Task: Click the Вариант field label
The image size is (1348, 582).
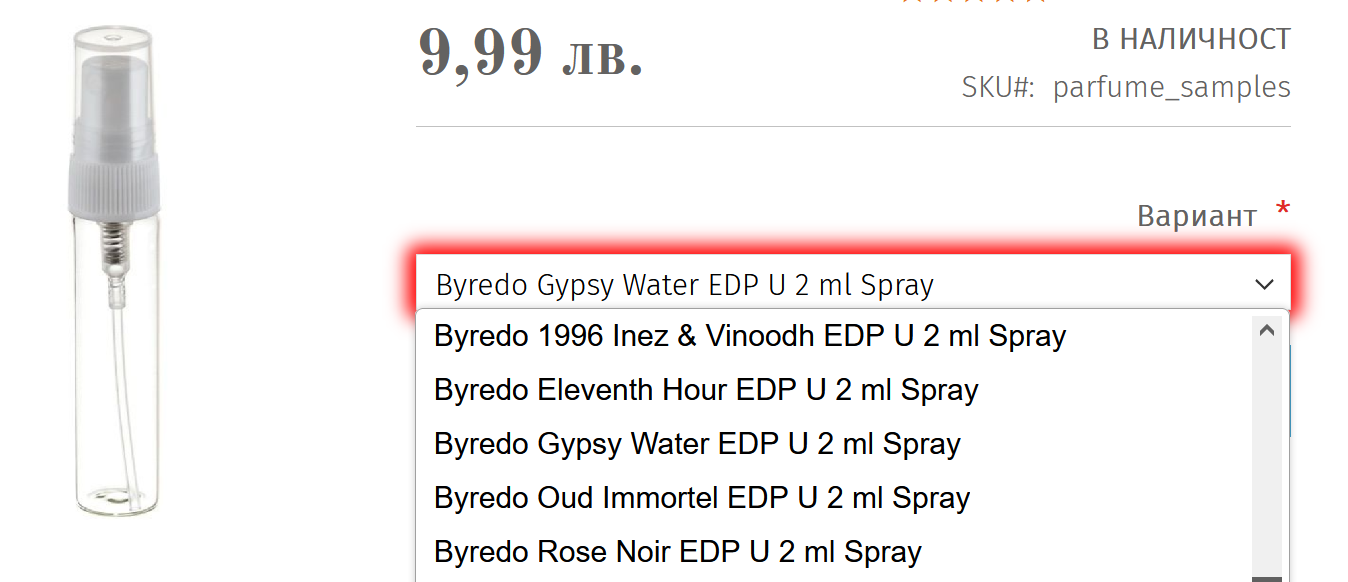Action: [1196, 216]
